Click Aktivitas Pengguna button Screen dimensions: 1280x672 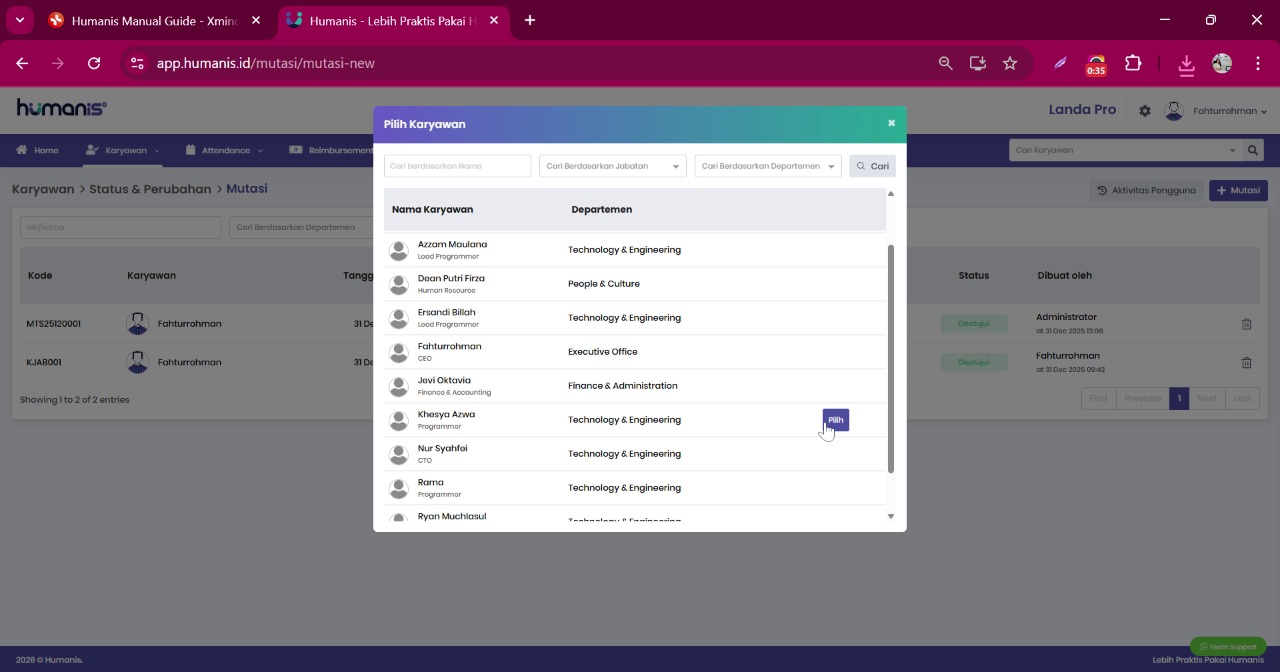1146,190
